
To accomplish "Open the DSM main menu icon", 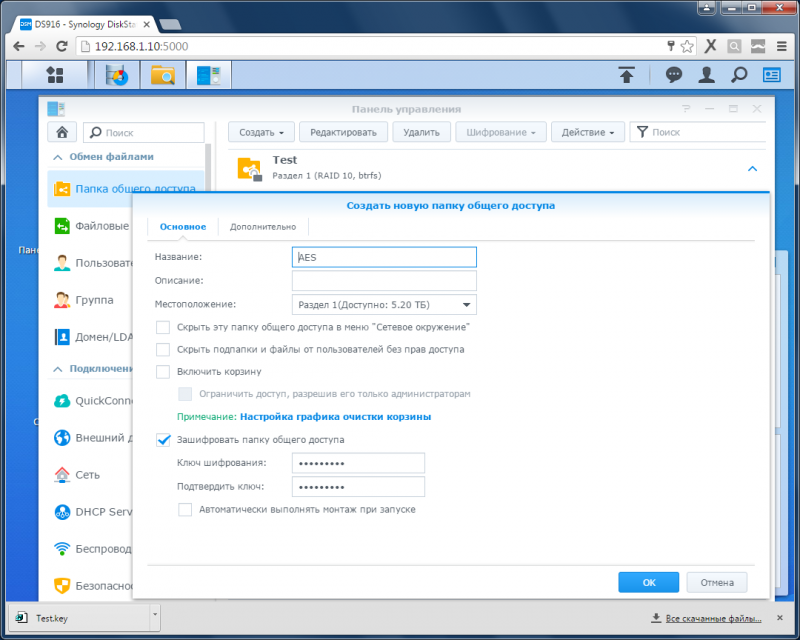I will [x=55, y=75].
